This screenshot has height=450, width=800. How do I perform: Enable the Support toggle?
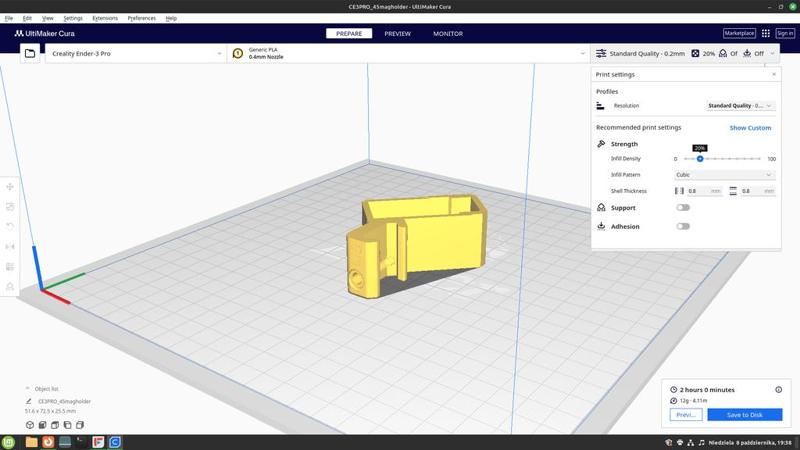click(x=683, y=208)
